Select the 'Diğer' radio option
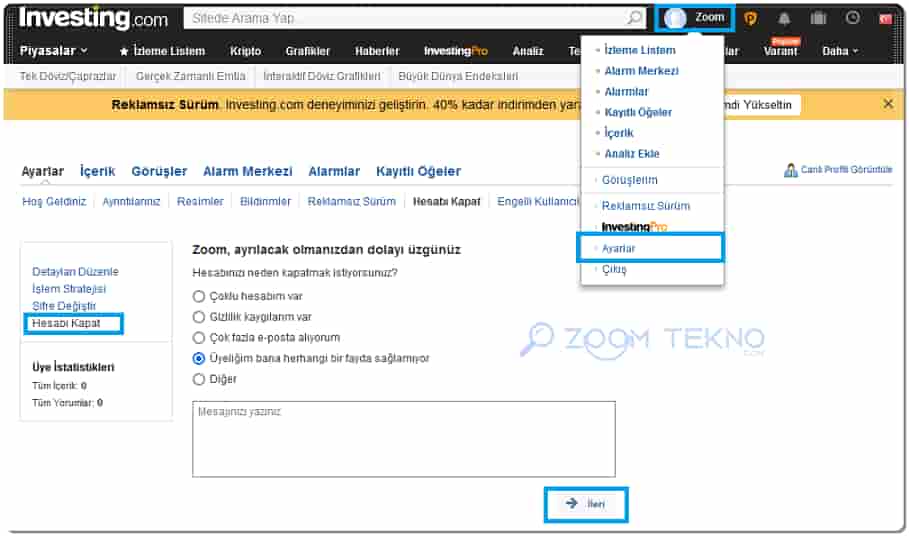Screen dimensions: 909x536 [199, 379]
